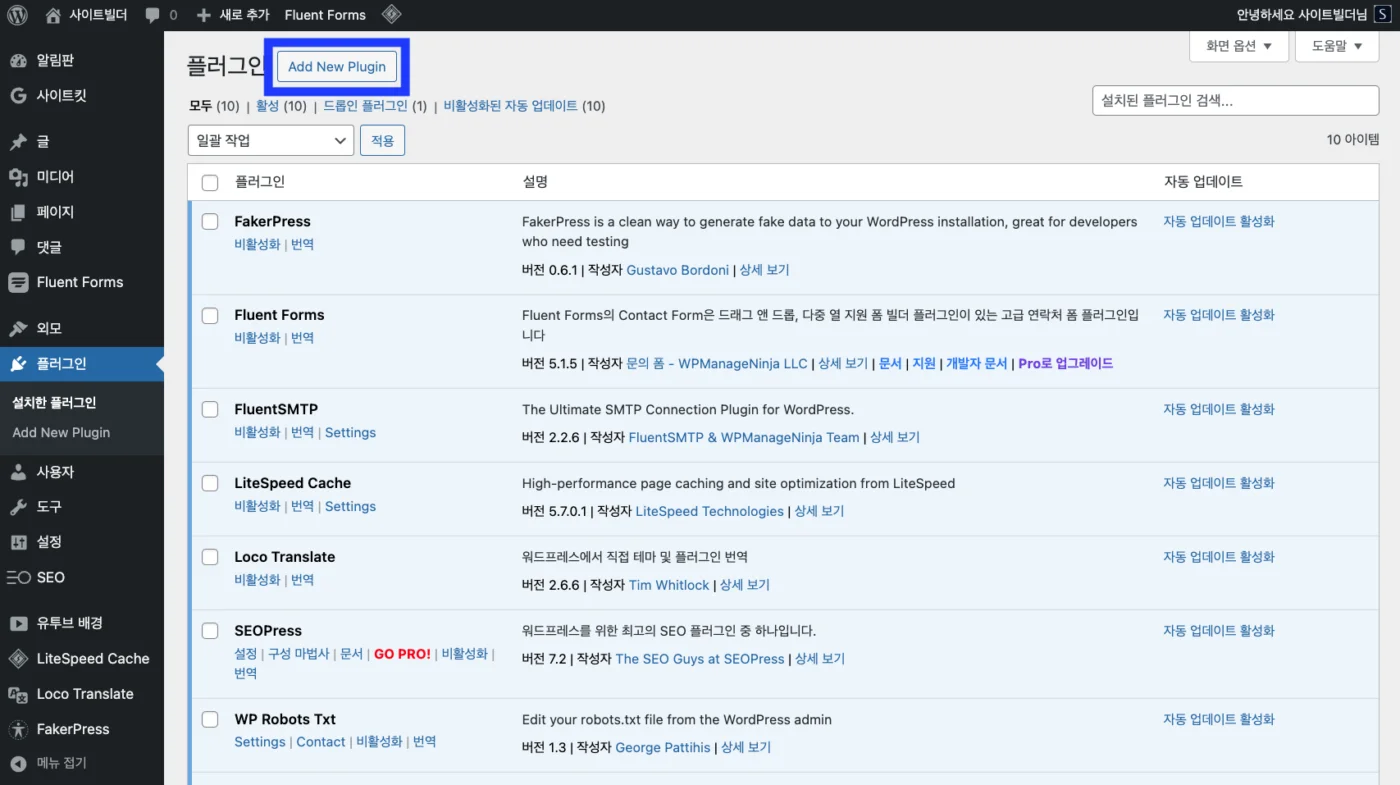Open 유튜브 배경 play icon
This screenshot has height=785, width=1400.
[x=18, y=623]
